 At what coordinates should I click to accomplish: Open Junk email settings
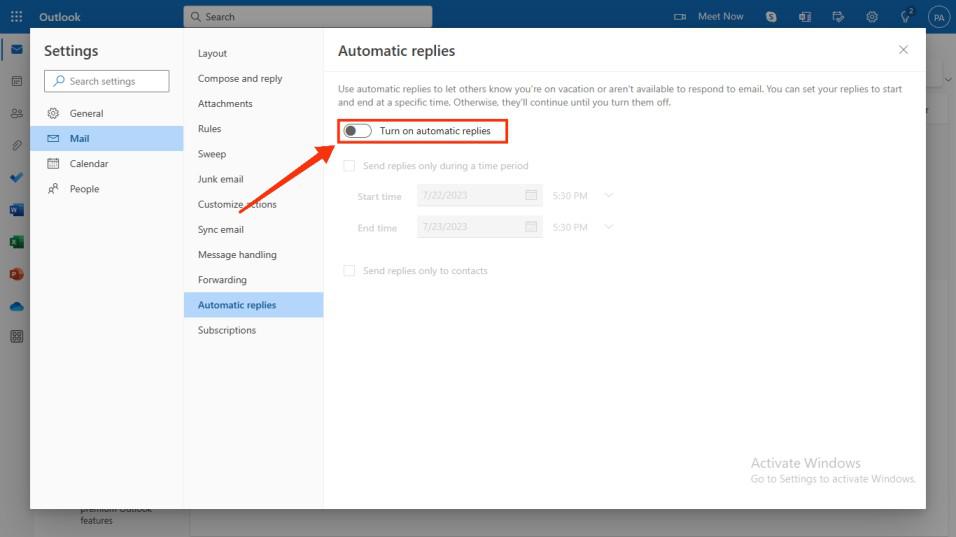pos(254,179)
